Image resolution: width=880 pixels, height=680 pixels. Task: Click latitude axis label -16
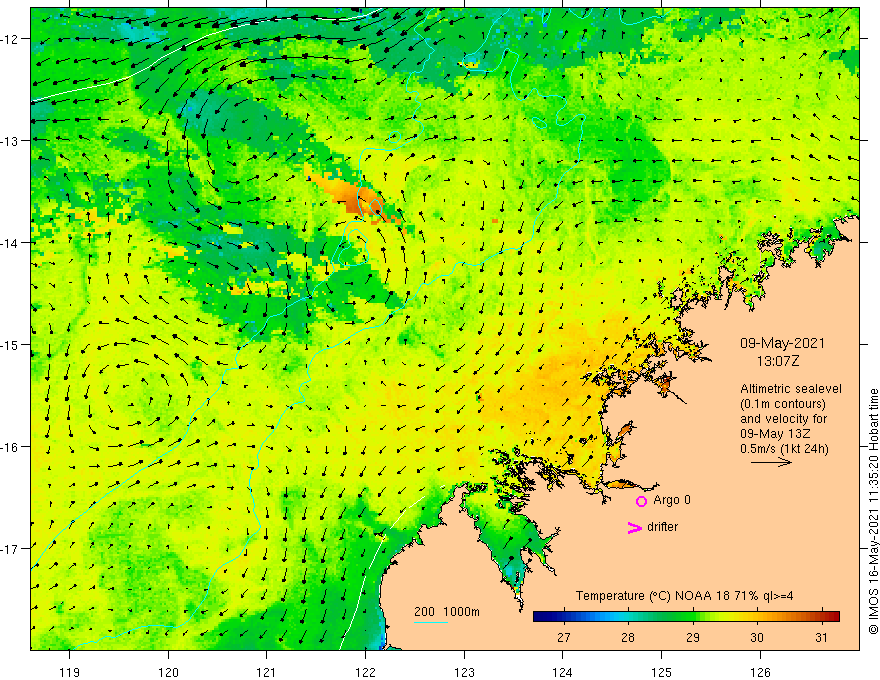(11, 447)
